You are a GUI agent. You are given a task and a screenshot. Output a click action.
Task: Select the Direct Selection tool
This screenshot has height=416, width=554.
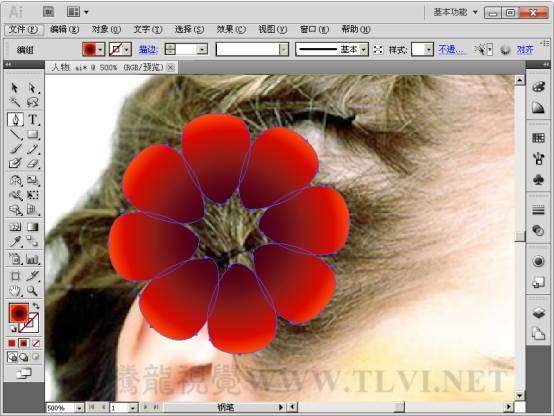pyautogui.click(x=32, y=88)
